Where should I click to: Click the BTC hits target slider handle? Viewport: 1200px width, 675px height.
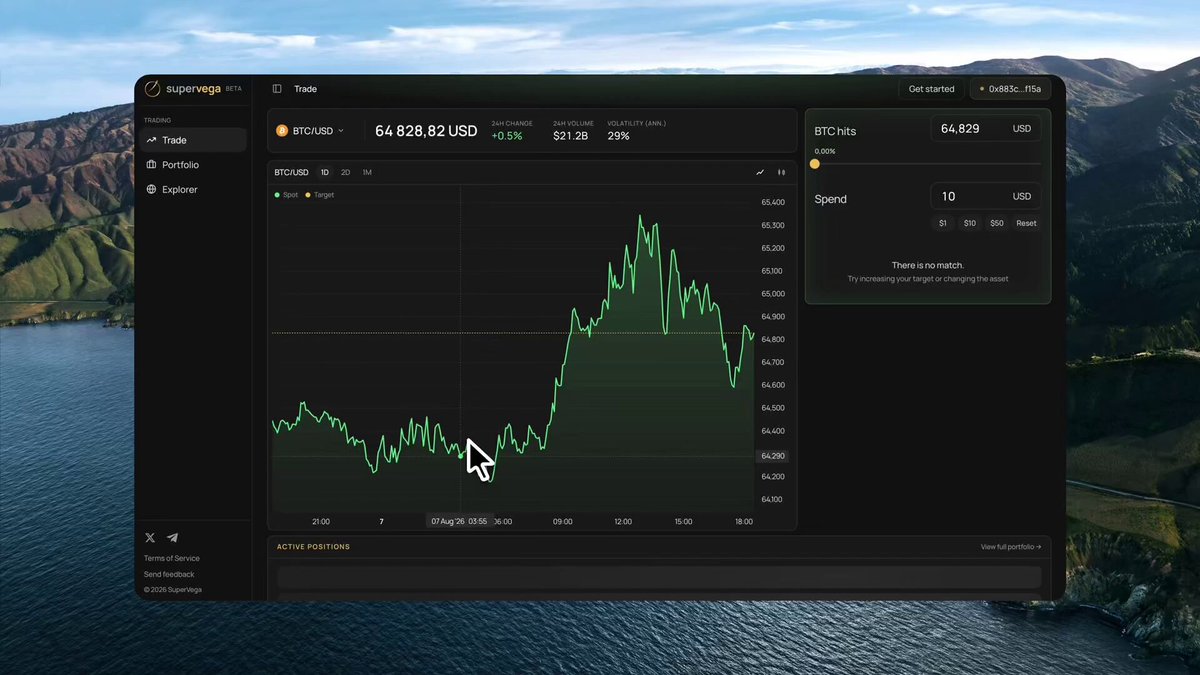[815, 164]
